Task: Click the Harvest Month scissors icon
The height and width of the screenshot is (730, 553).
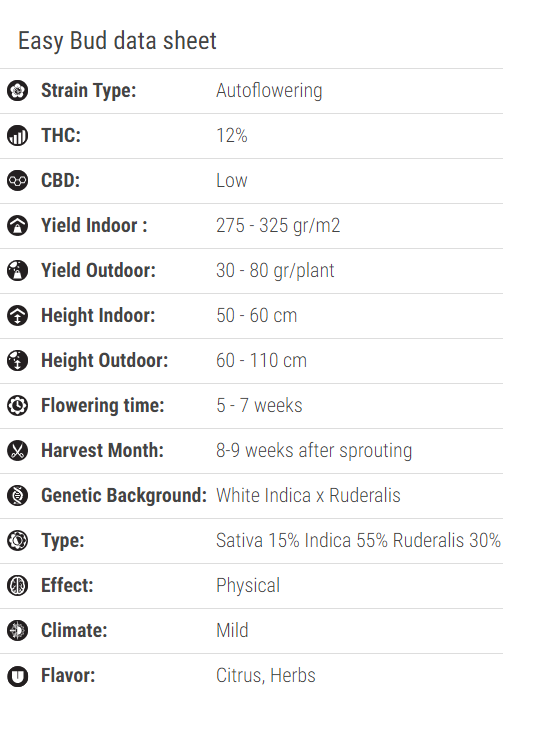Action: [x=18, y=451]
